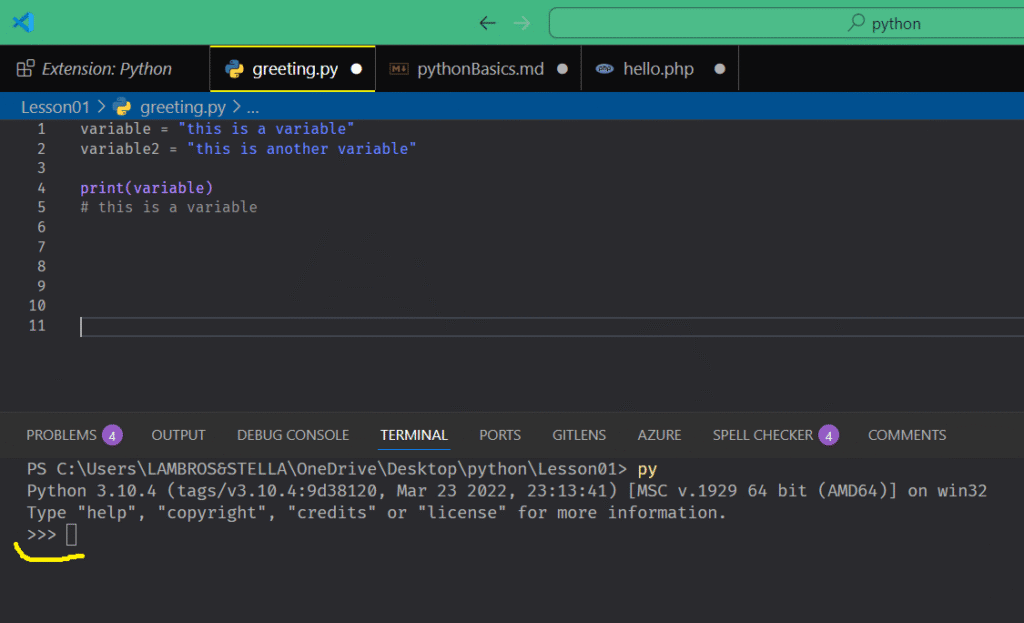Click the command center search box
1024x623 pixels.
pyautogui.click(x=786, y=23)
